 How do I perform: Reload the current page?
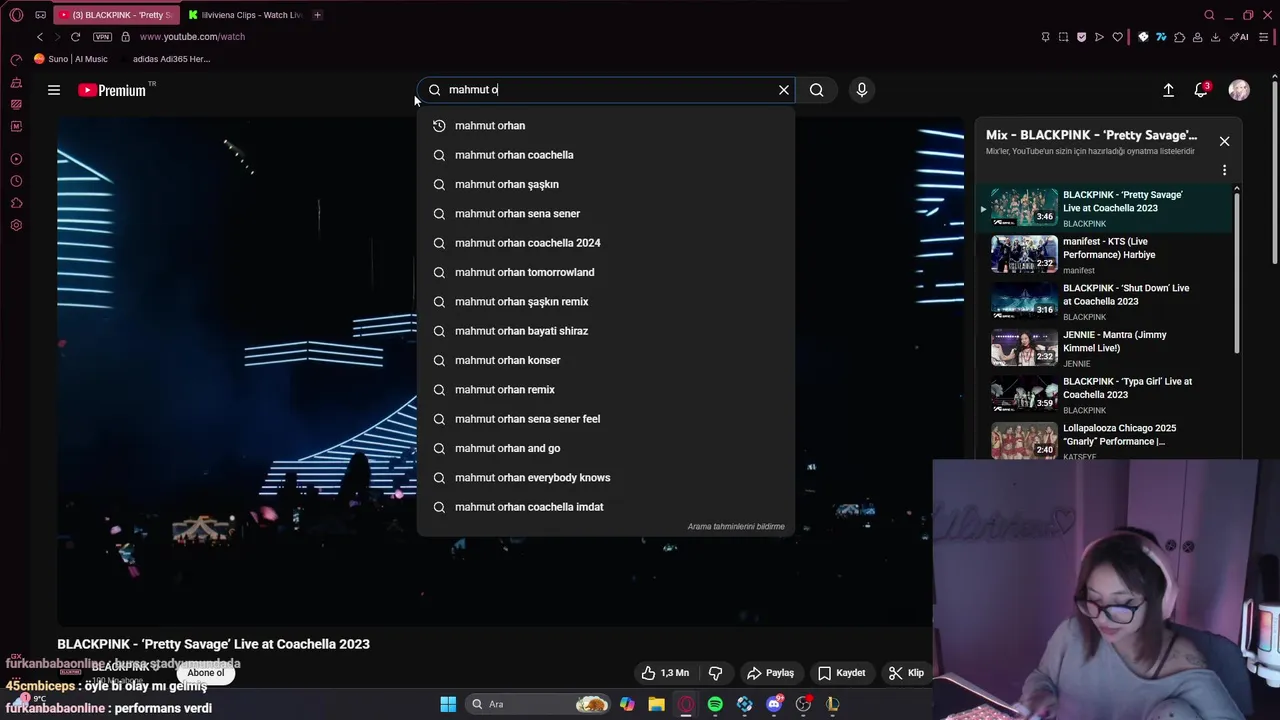[x=75, y=37]
